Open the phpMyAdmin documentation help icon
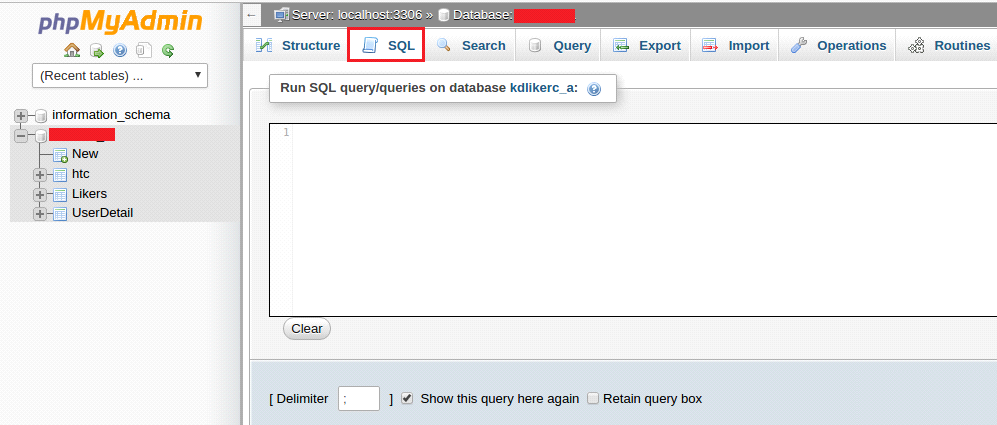The height and width of the screenshot is (425, 997). pos(120,50)
